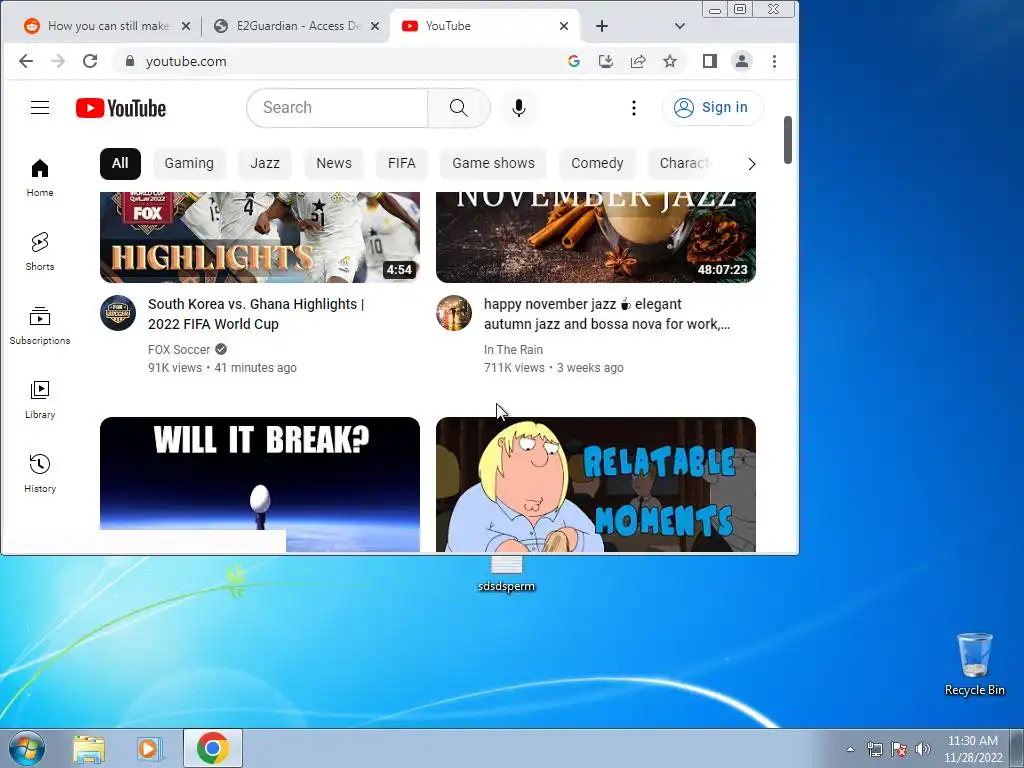
Task: Go to Home in the sidebar
Action: tap(40, 178)
